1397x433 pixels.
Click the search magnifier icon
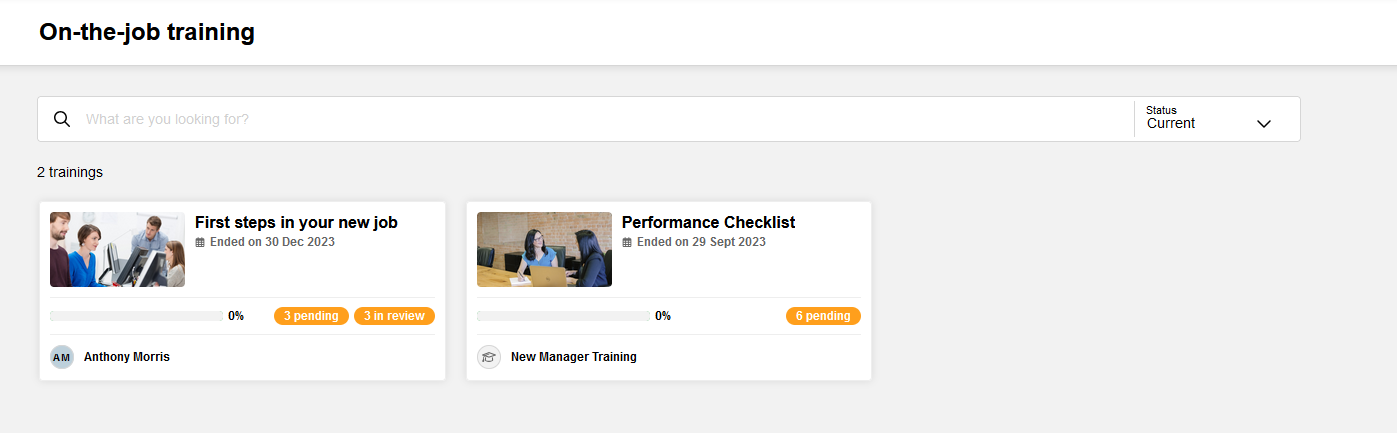(x=61, y=119)
